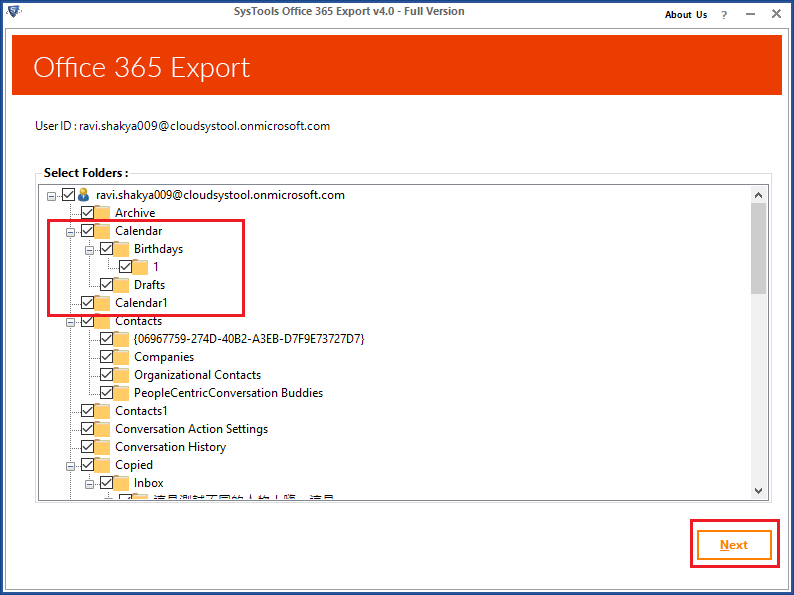Select the Organizational Contacts folder icon
The image size is (794, 595).
click(x=121, y=375)
